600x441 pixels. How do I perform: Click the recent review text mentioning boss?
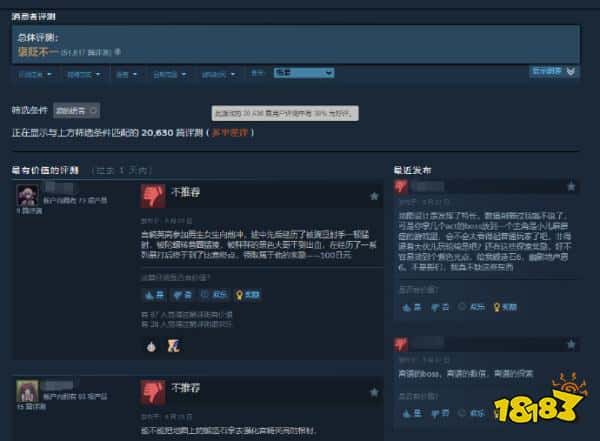click(466, 374)
